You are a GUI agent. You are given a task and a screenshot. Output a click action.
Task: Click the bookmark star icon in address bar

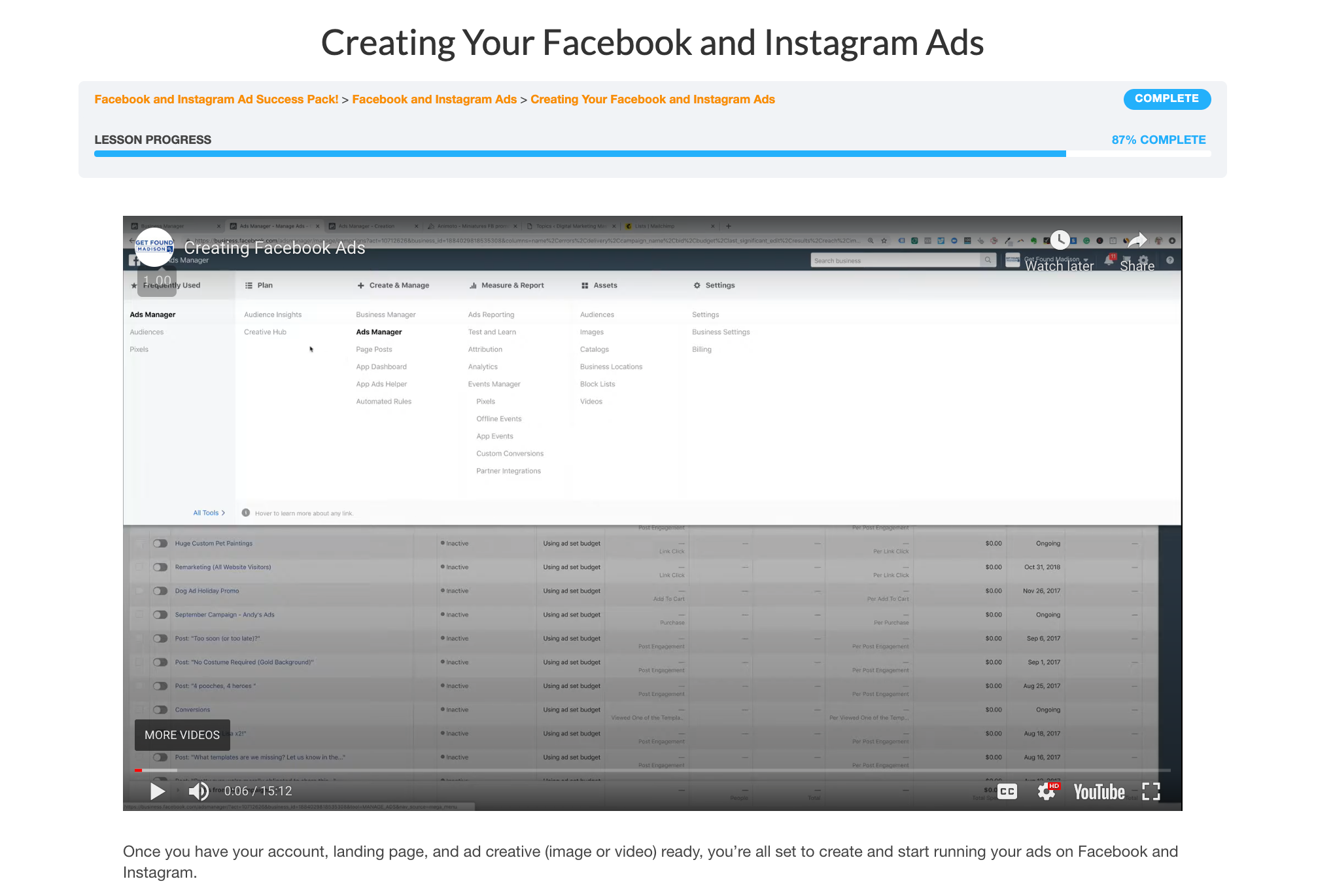[884, 241]
